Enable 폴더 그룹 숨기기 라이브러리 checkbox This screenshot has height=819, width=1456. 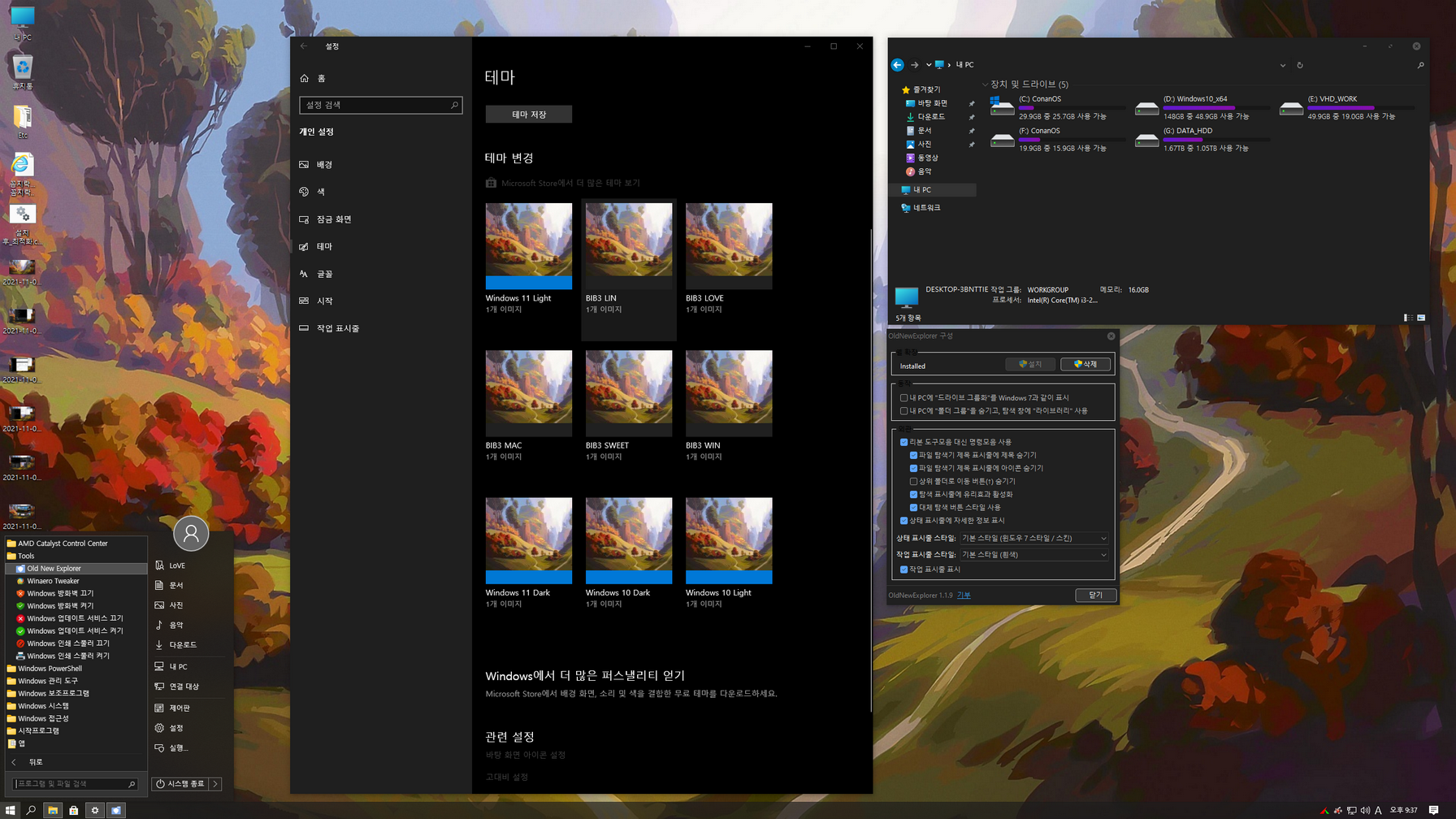coord(903,411)
